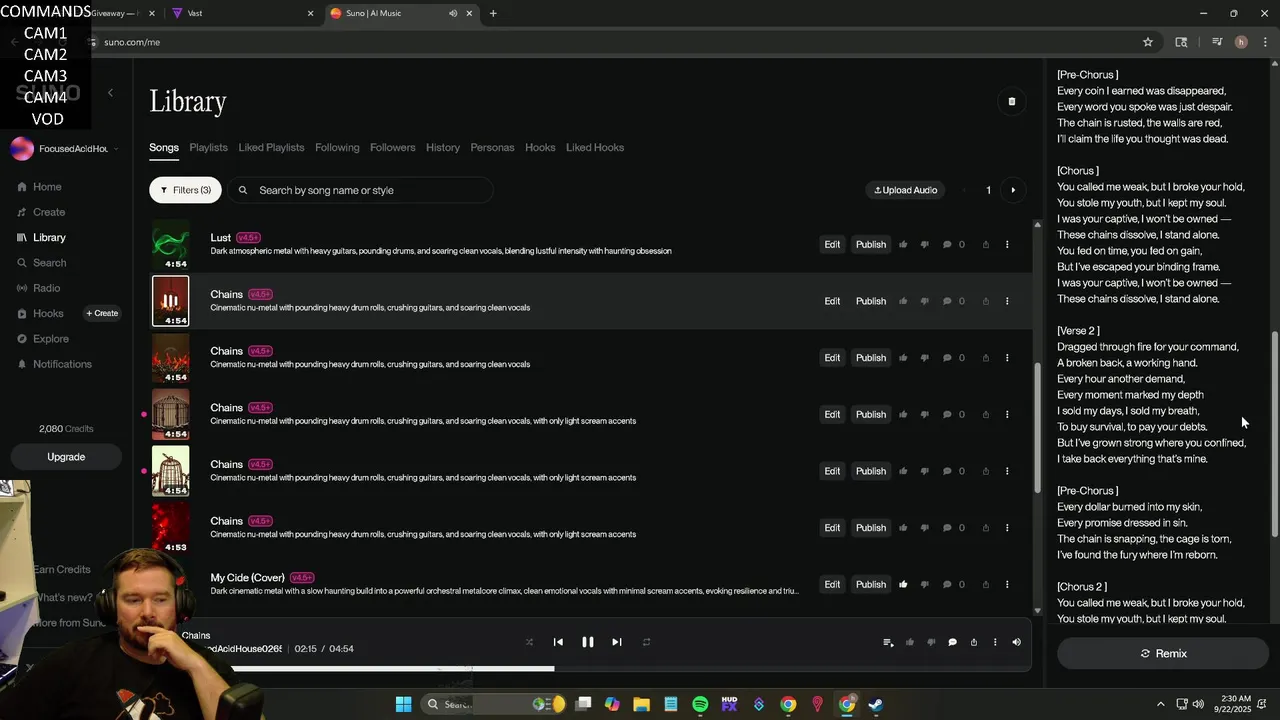This screenshot has width=1280, height=720.
Task: Toggle repeat in the player bar
Action: [x=646, y=642]
